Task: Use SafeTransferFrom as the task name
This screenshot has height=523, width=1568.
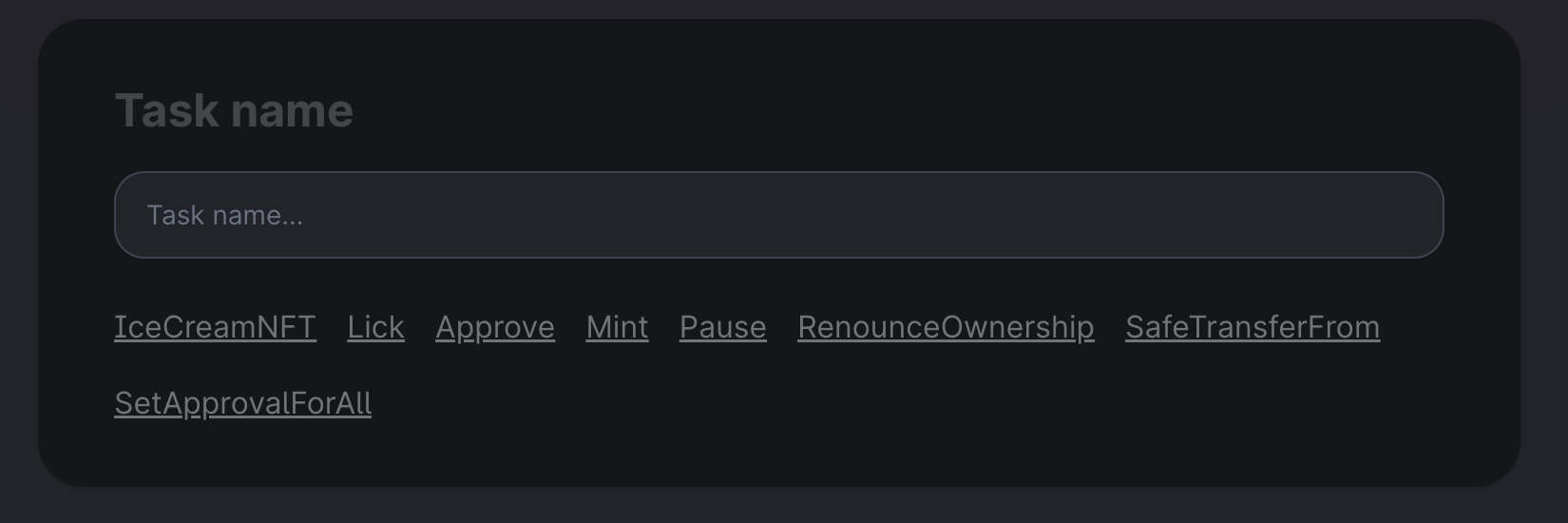Action: (x=1252, y=327)
